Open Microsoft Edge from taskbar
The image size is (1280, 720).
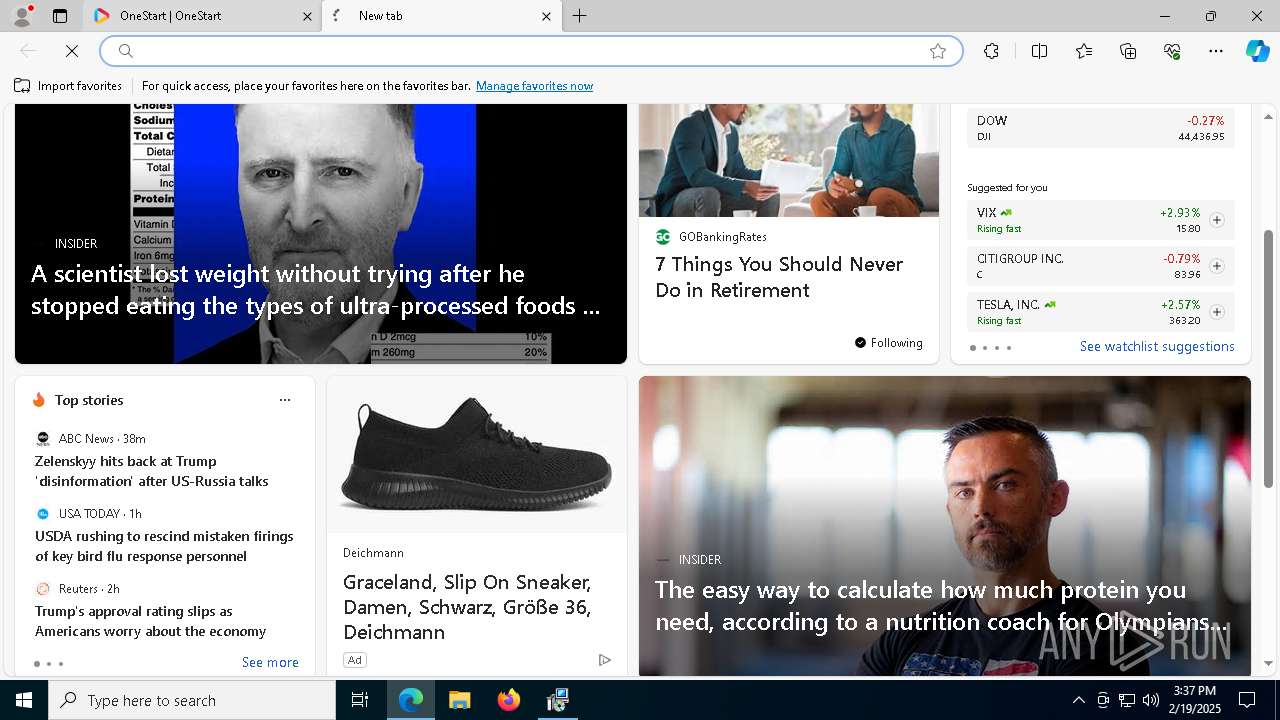[x=411, y=700]
